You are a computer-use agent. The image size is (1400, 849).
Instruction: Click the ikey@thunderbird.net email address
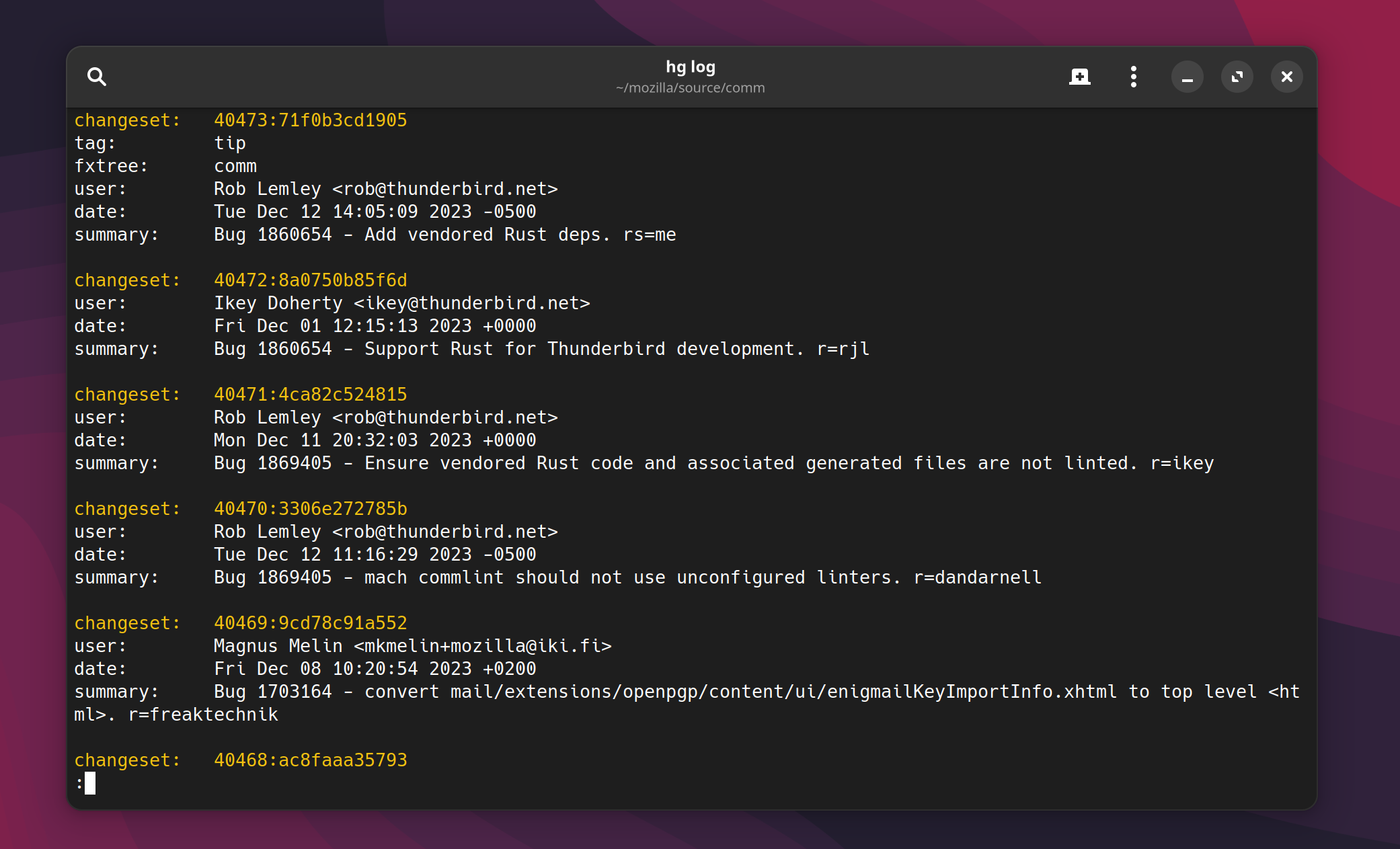tap(472, 303)
